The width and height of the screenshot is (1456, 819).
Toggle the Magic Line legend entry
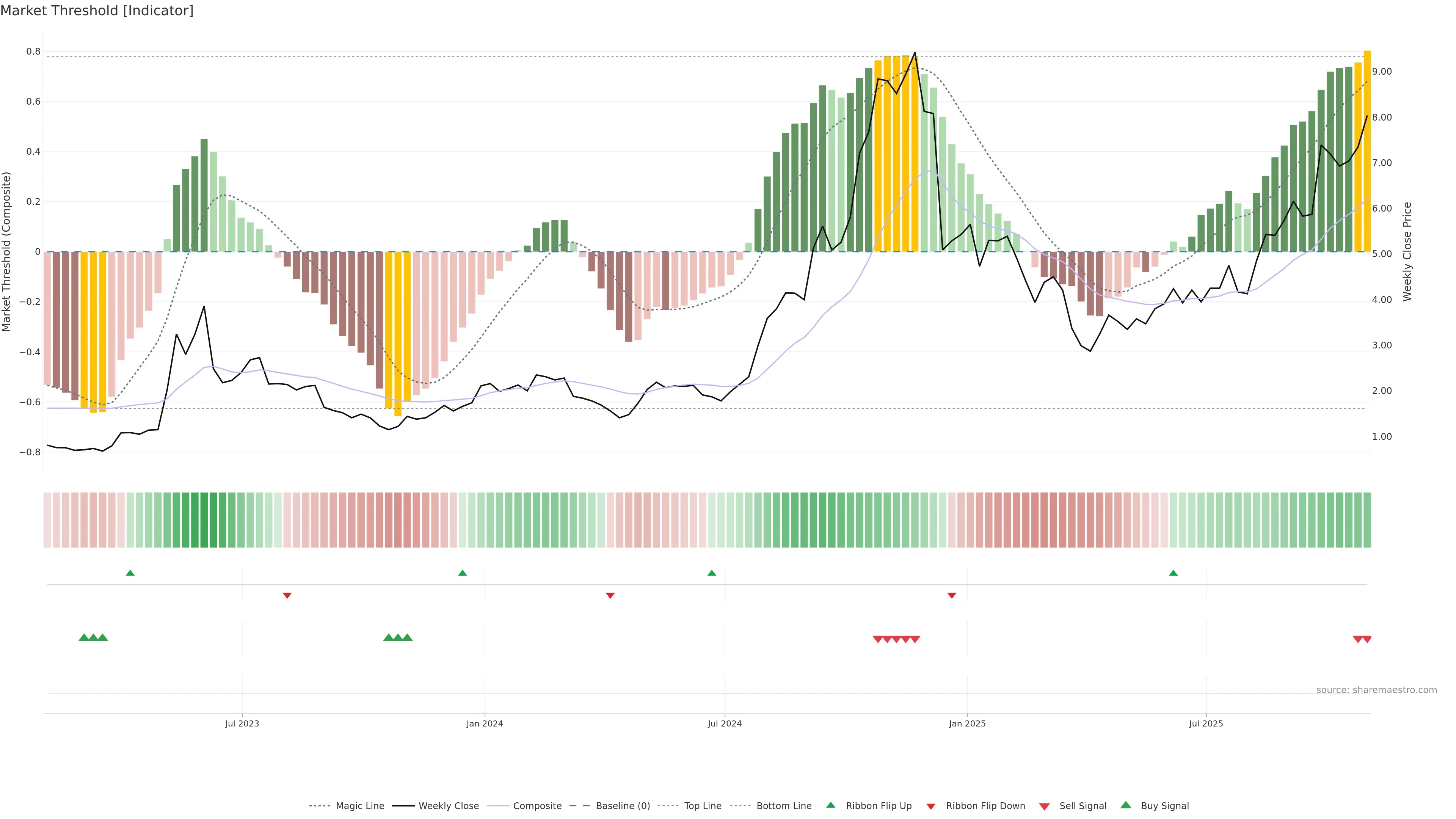coord(359,806)
